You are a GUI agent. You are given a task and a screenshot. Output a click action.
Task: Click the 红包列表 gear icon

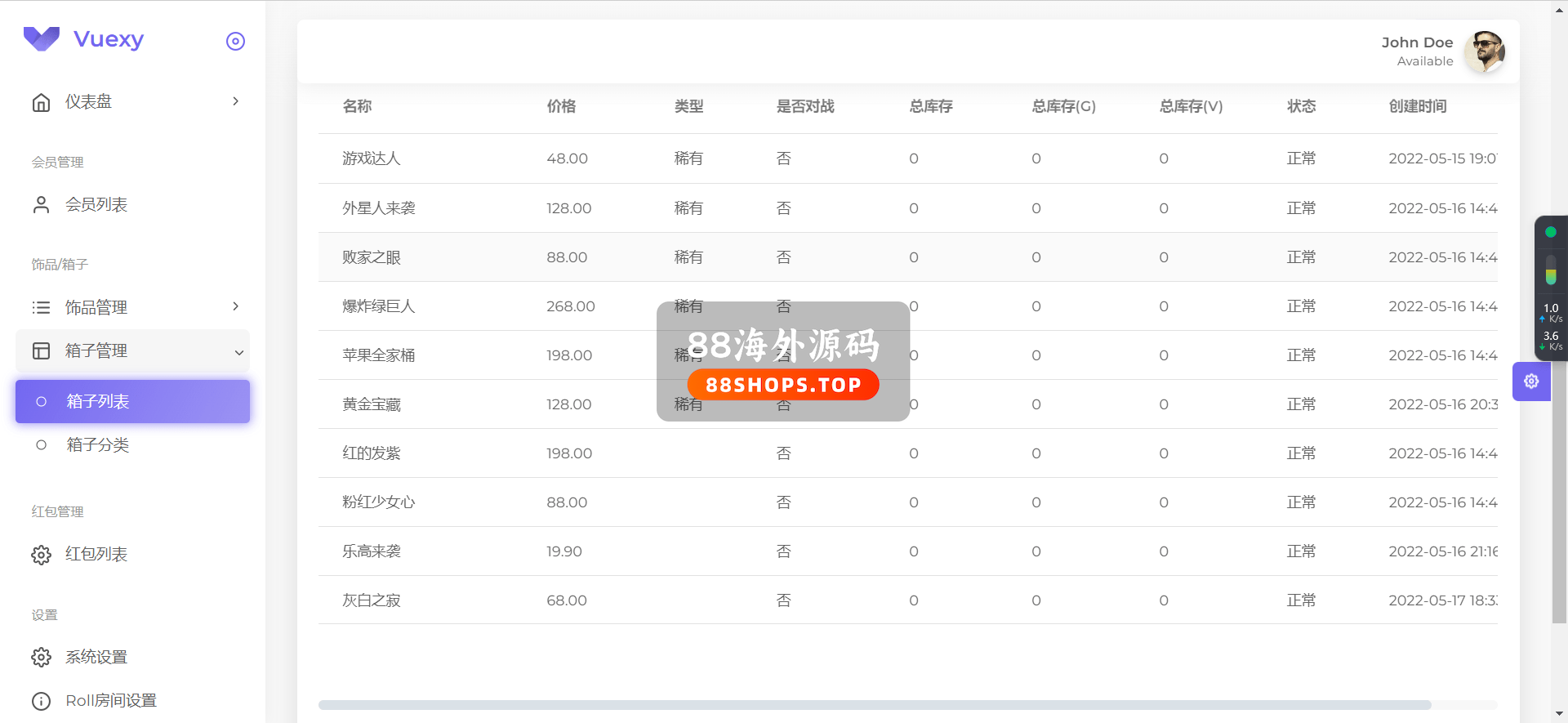[41, 555]
